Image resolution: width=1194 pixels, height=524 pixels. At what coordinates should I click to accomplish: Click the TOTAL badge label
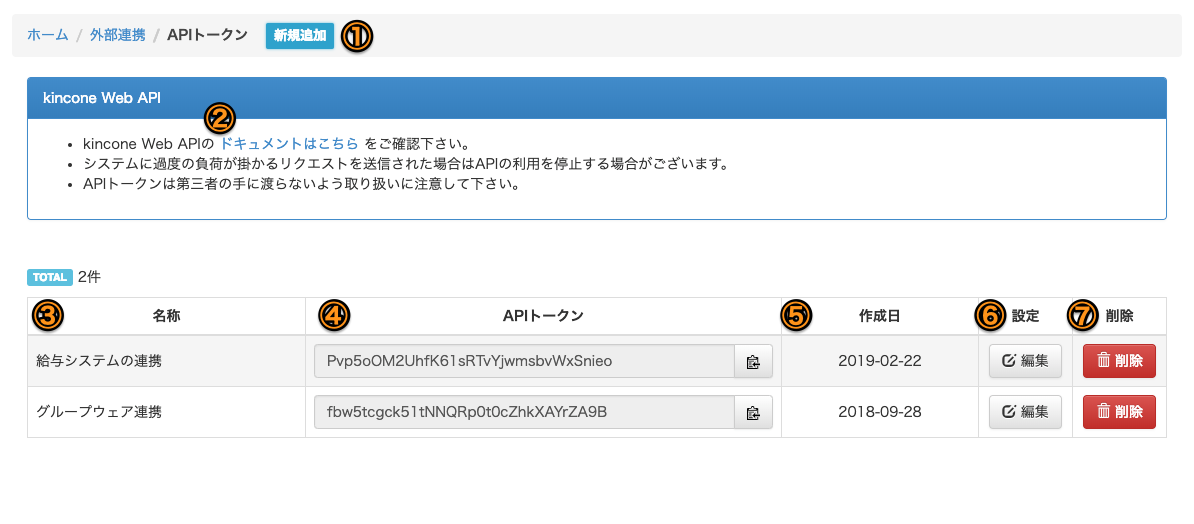49,277
